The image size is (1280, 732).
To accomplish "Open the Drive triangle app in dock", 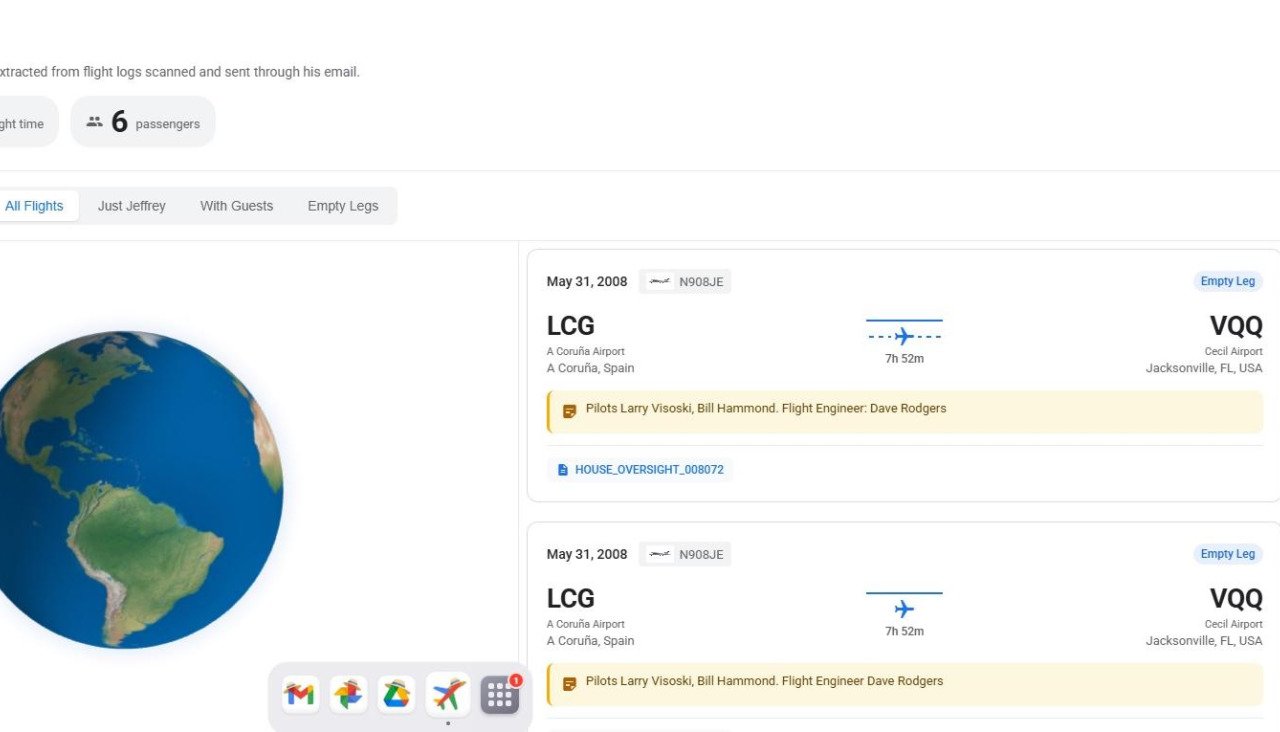I will tap(397, 694).
